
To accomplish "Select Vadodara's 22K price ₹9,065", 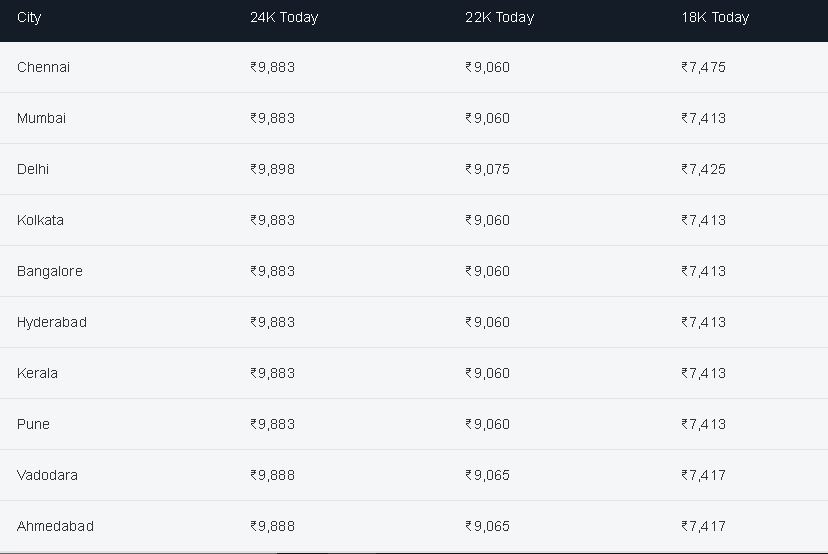I will 487,475.
